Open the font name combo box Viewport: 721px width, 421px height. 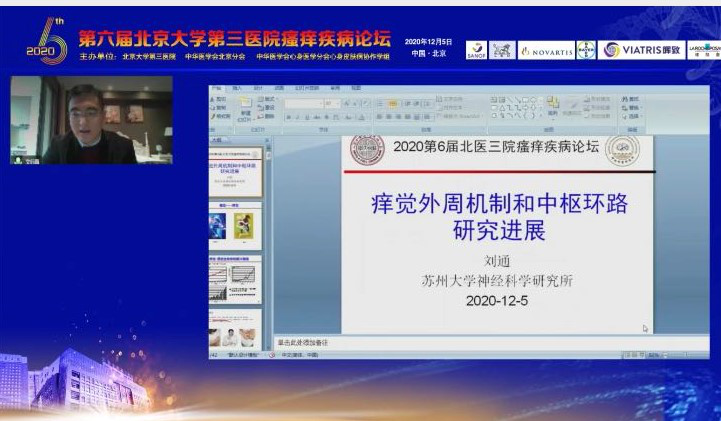303,104
